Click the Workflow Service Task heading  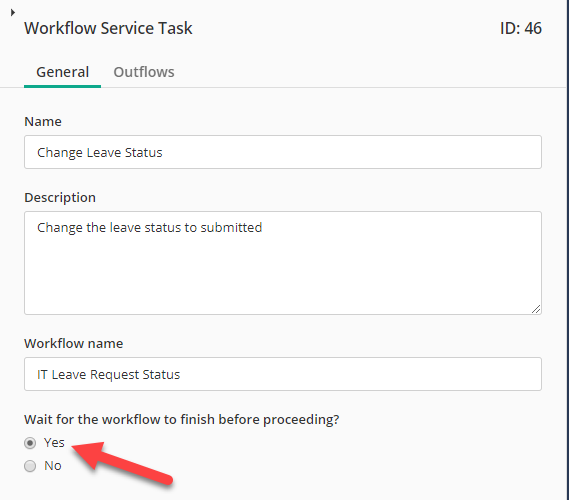(x=108, y=28)
